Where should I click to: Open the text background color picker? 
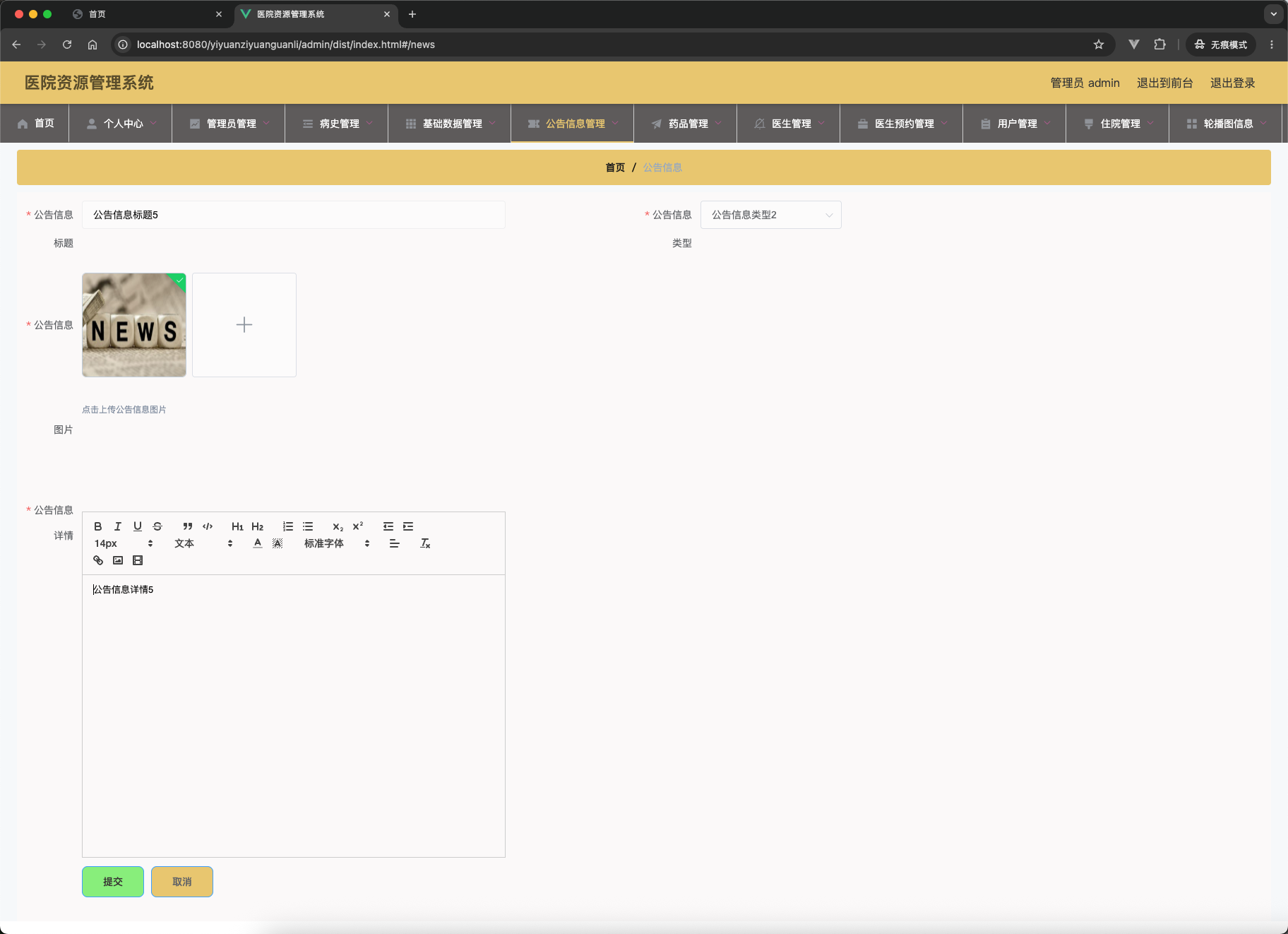click(278, 543)
